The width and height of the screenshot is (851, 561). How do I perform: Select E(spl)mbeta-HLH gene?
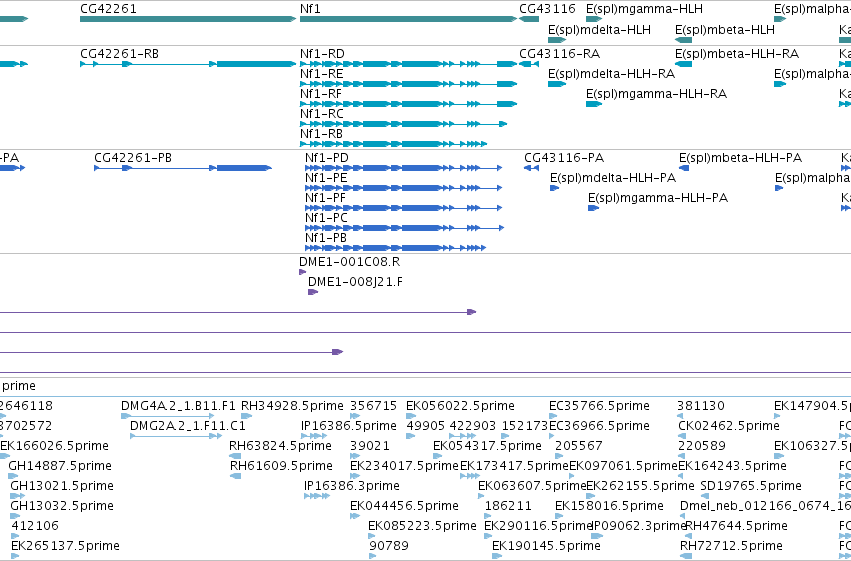click(x=683, y=40)
